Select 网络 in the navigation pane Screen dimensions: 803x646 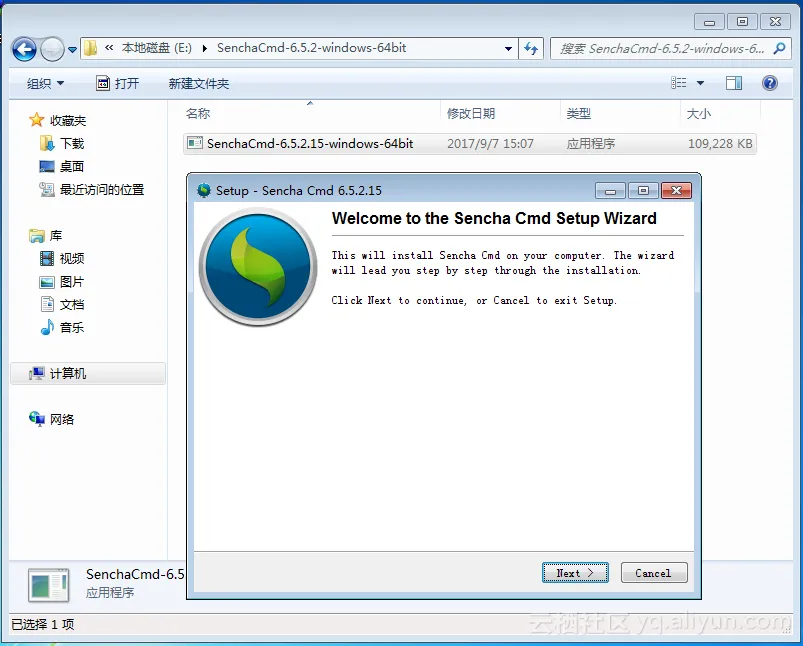pos(61,420)
